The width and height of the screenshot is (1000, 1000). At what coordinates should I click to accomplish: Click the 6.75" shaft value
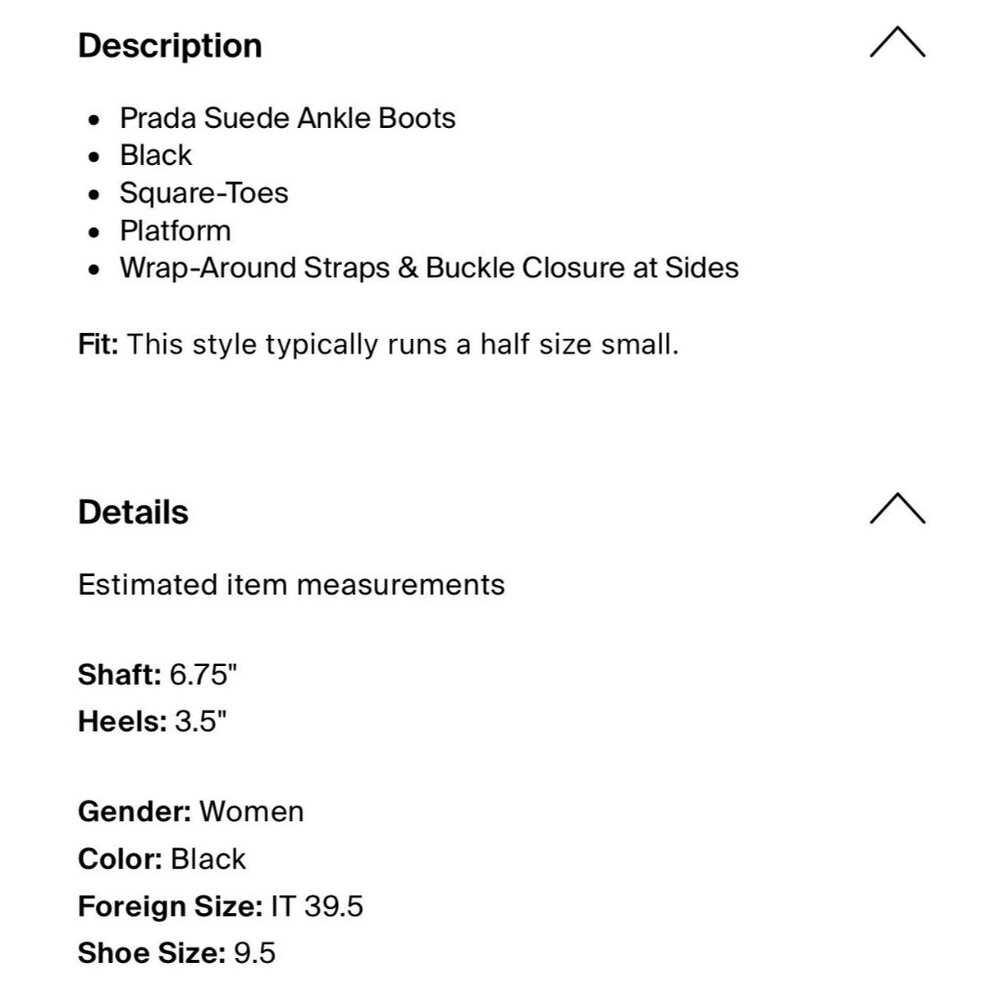[x=203, y=674]
